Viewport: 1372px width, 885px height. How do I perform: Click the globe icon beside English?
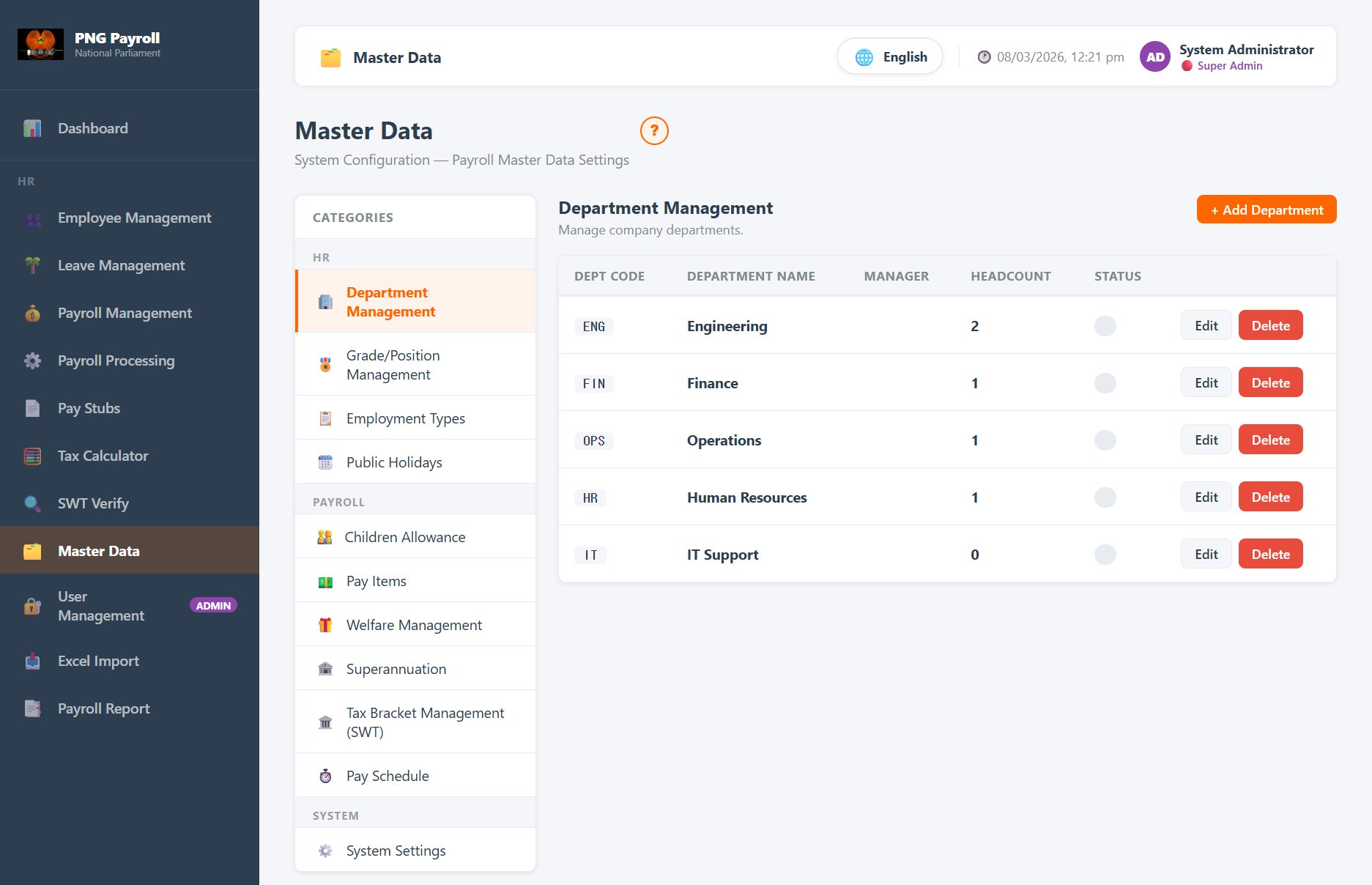click(864, 57)
